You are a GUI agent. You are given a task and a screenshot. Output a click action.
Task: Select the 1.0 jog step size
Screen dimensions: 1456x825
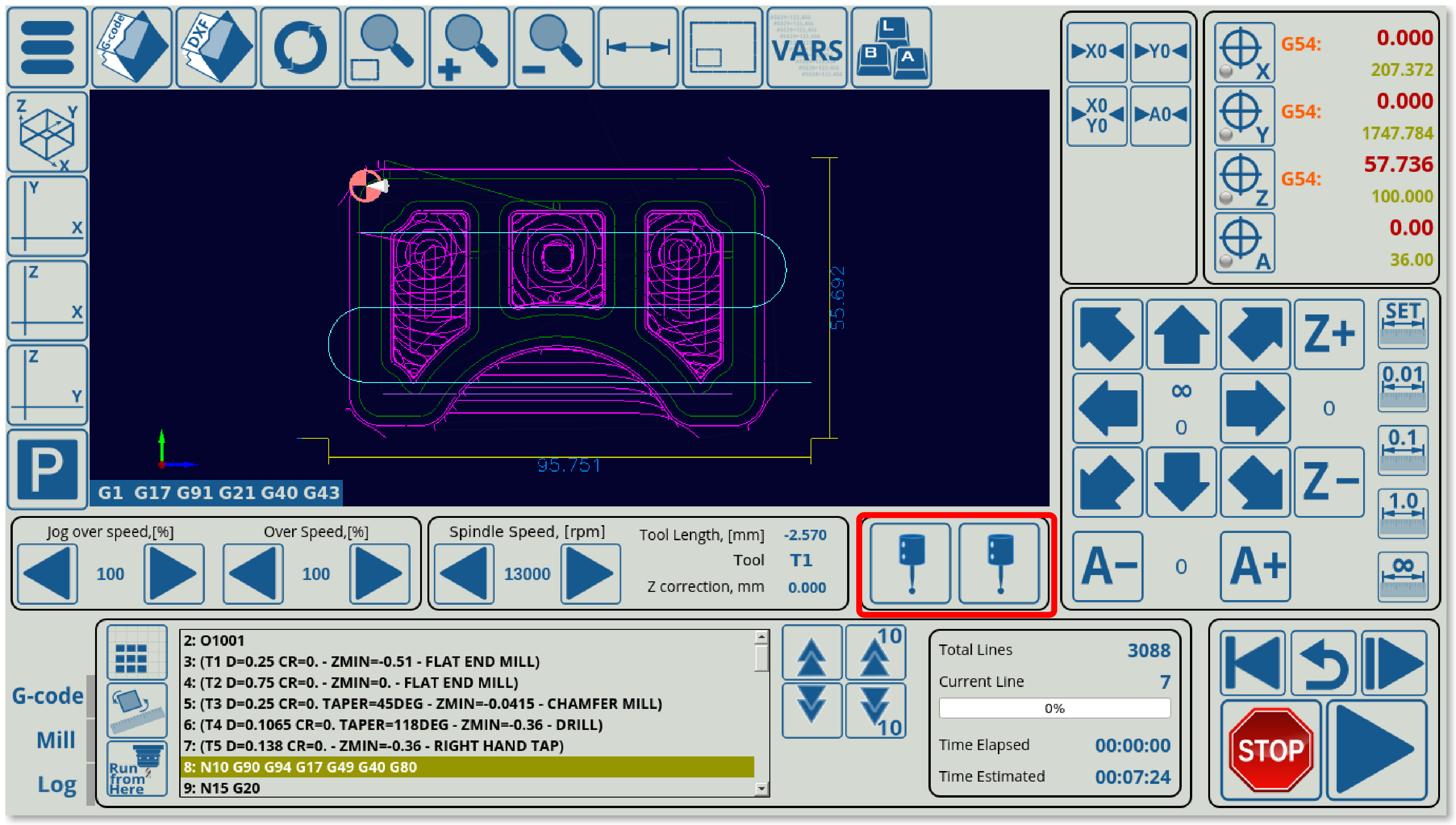pyautogui.click(x=1403, y=513)
